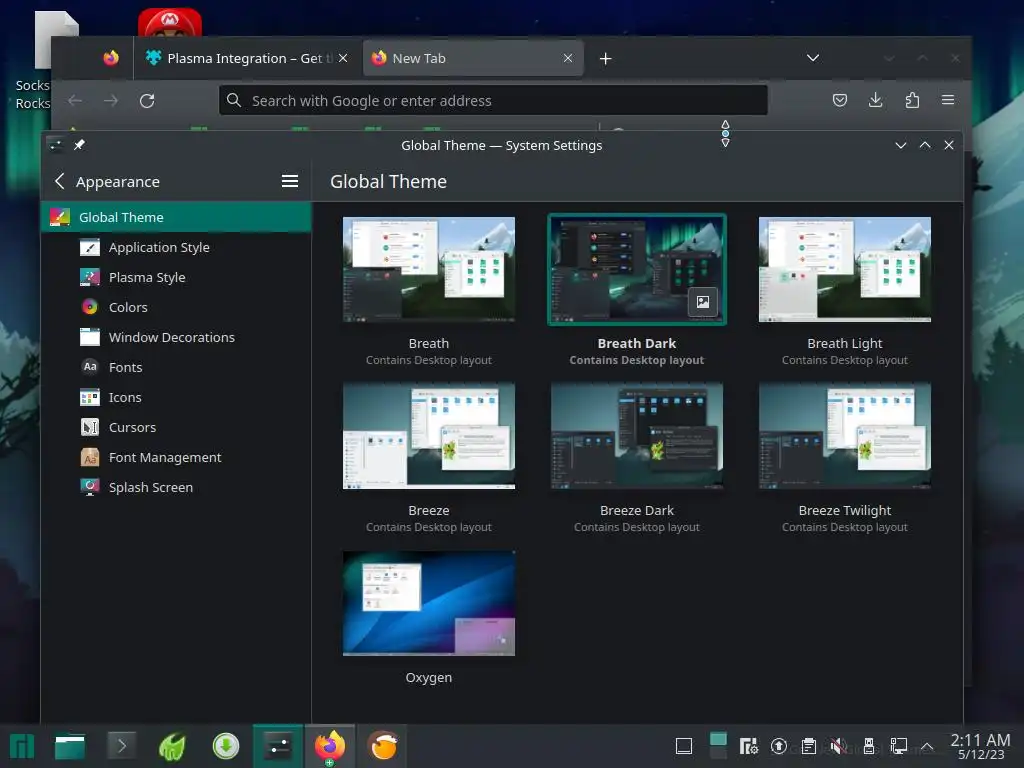Screen dimensions: 1024x768
Task: Select the Breeze theme thumbnail
Action: click(x=428, y=436)
